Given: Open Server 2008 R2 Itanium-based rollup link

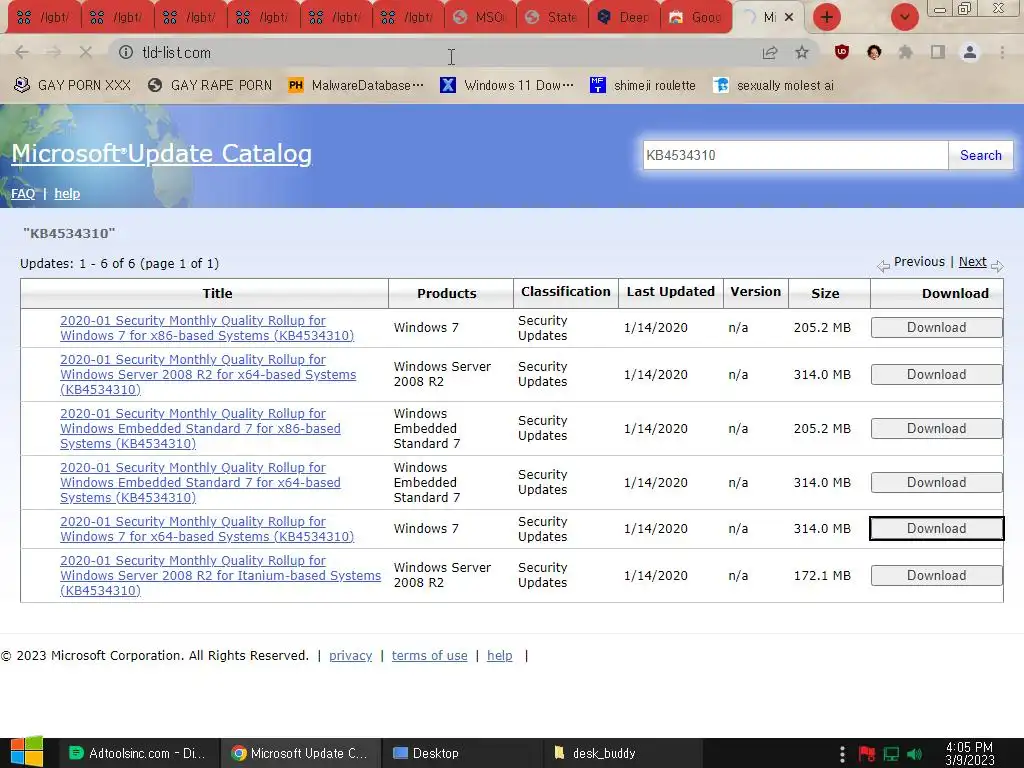Looking at the screenshot, I should (221, 575).
